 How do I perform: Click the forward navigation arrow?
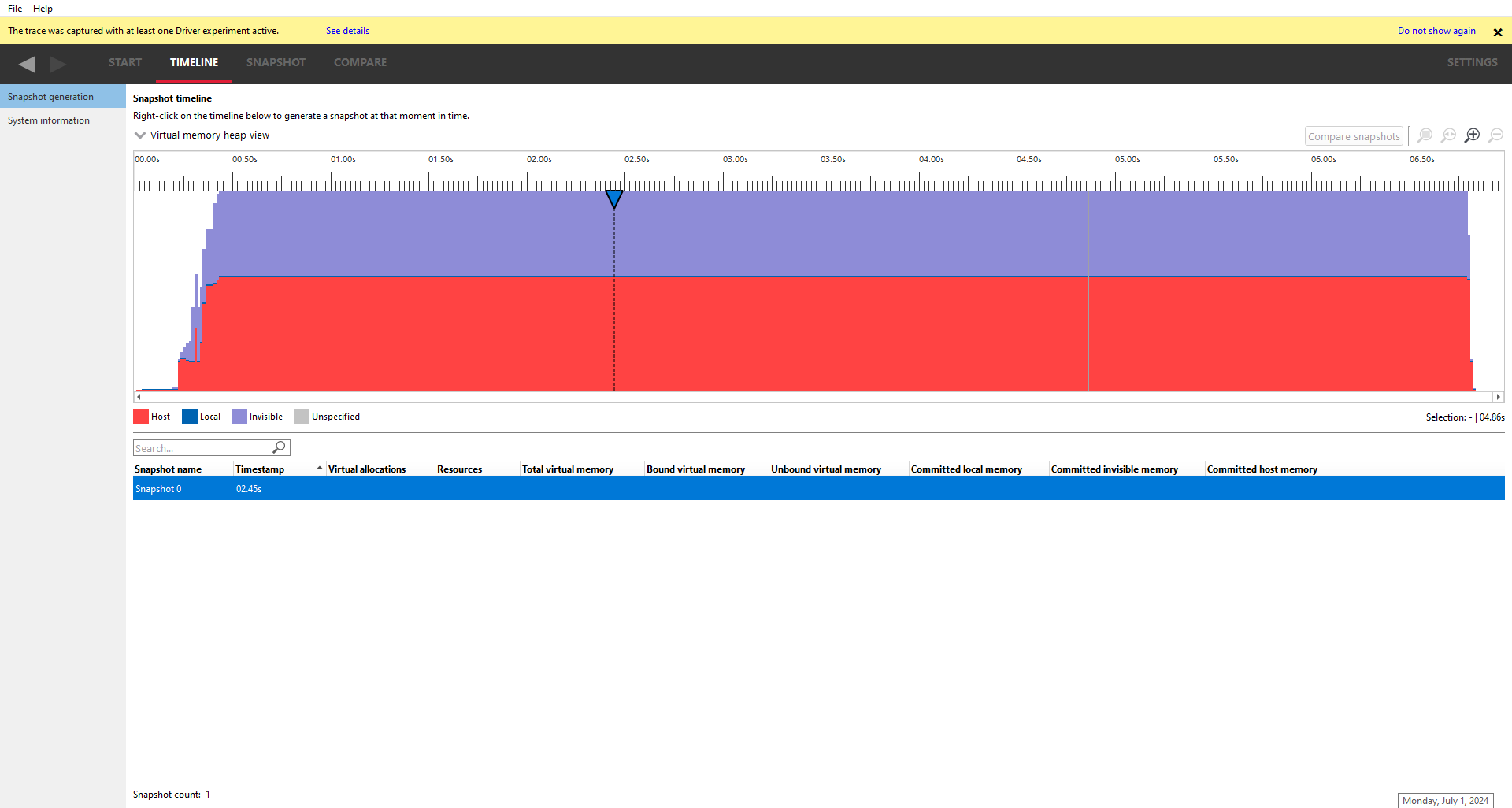(57, 64)
